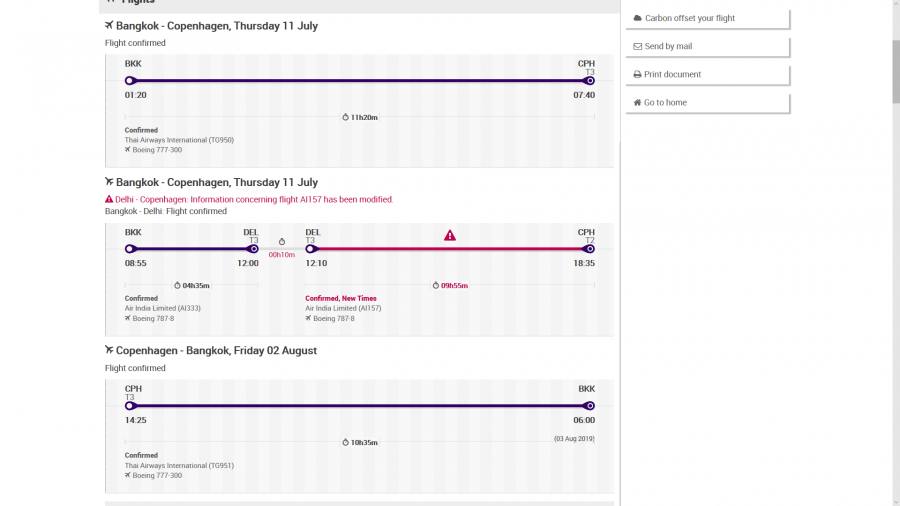Click the CPH arrival marker at 07:40

pos(590,81)
